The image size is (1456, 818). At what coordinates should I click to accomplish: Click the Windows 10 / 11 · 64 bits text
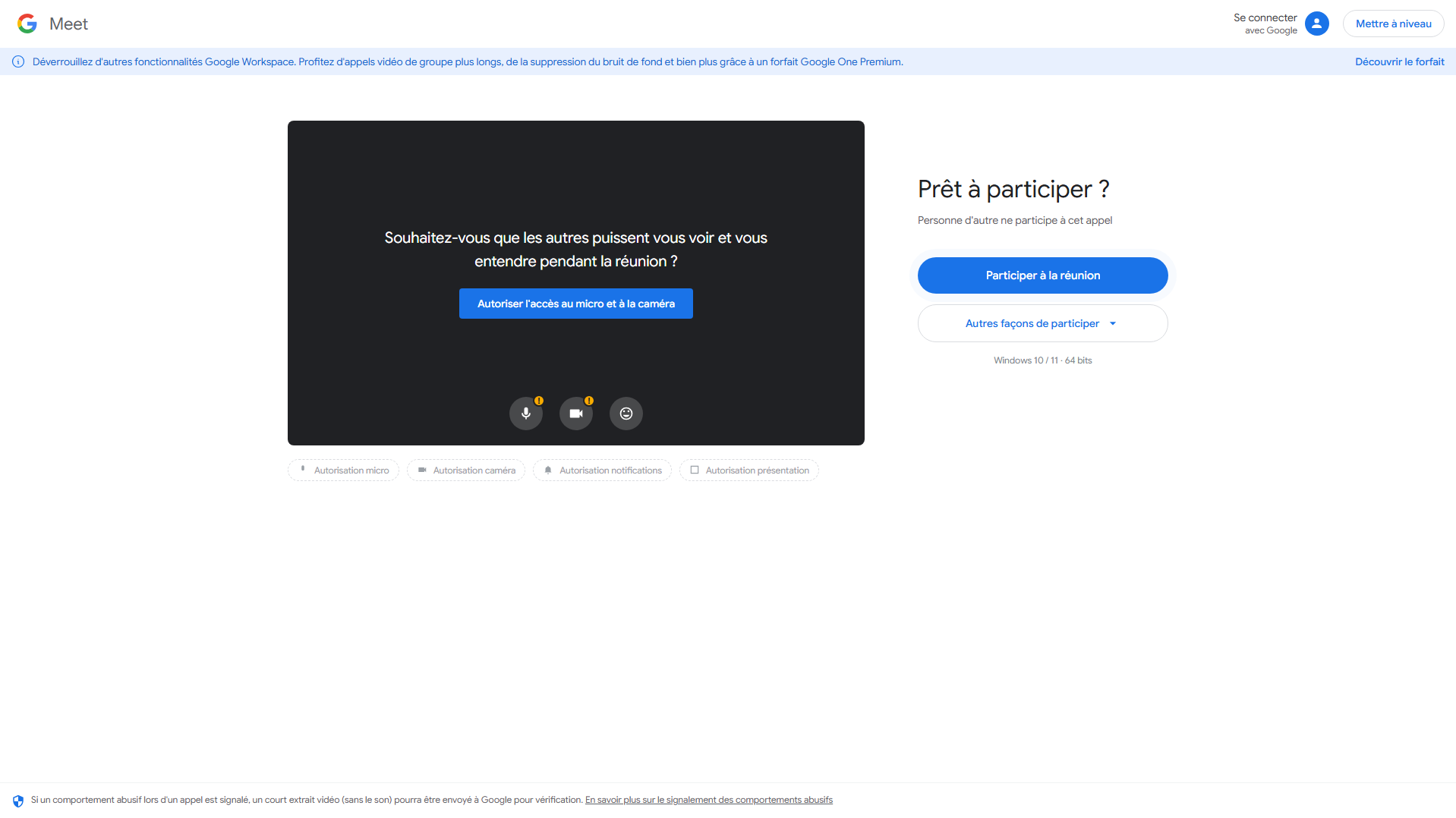pyautogui.click(x=1042, y=360)
